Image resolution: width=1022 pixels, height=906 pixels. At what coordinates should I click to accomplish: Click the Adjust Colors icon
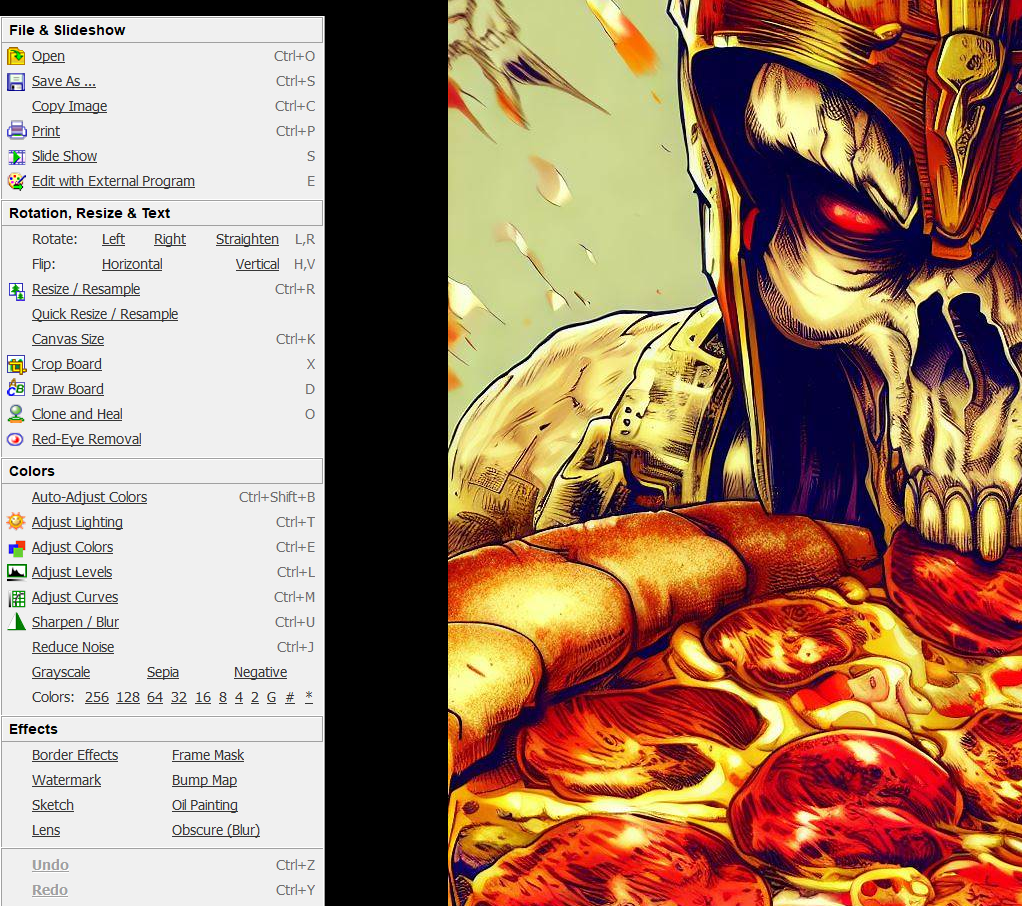pos(16,548)
